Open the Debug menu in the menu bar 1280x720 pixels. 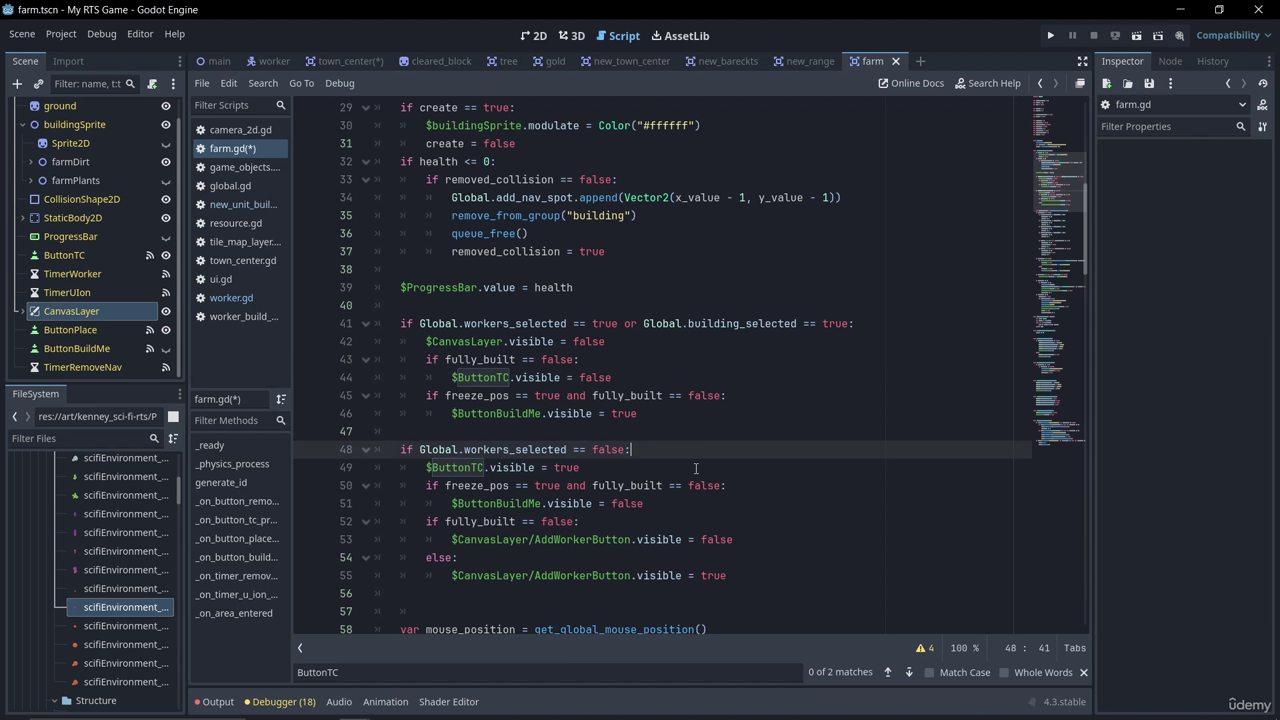[x=102, y=34]
